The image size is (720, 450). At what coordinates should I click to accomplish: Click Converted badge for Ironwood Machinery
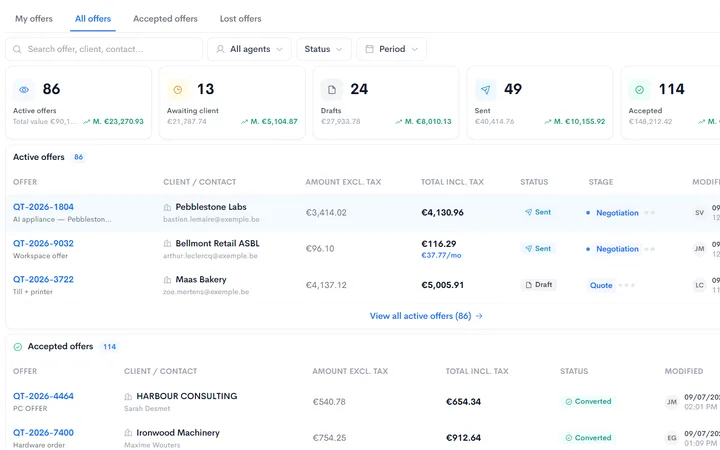pos(588,438)
